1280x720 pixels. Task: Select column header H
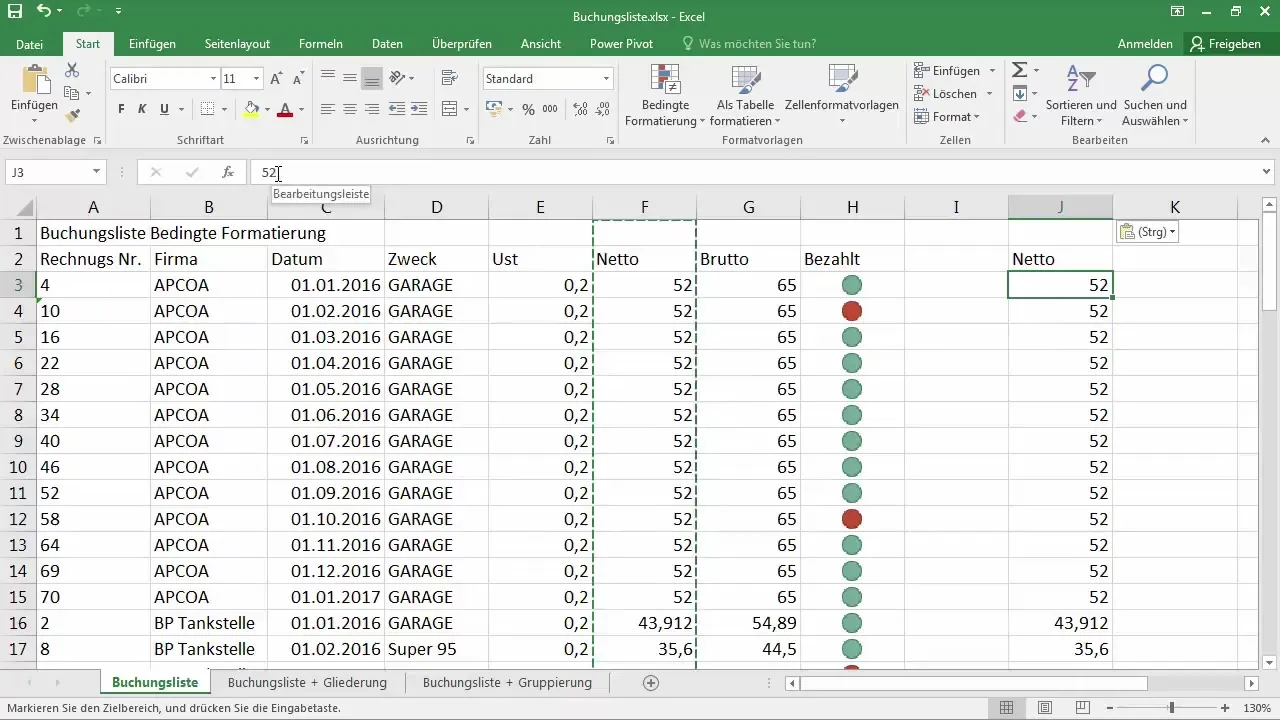point(852,207)
